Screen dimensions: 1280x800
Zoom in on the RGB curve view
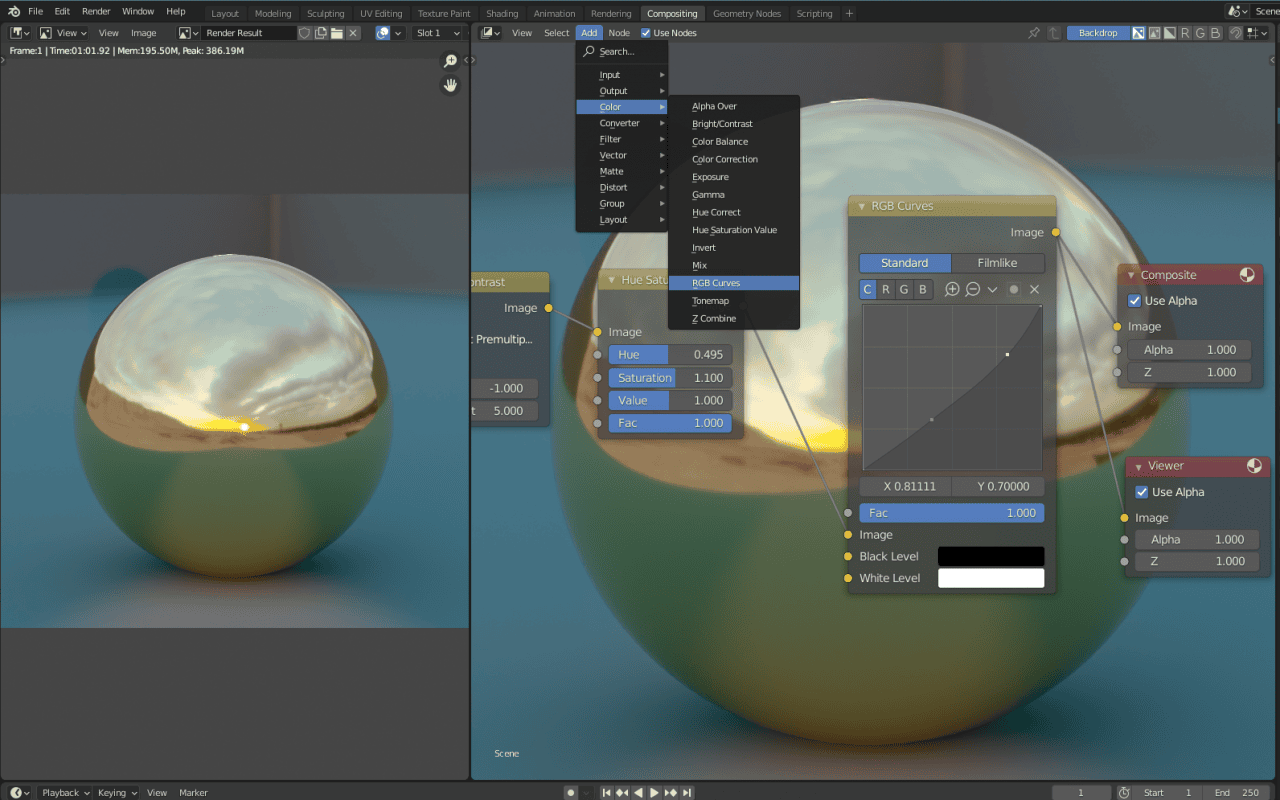(x=951, y=289)
